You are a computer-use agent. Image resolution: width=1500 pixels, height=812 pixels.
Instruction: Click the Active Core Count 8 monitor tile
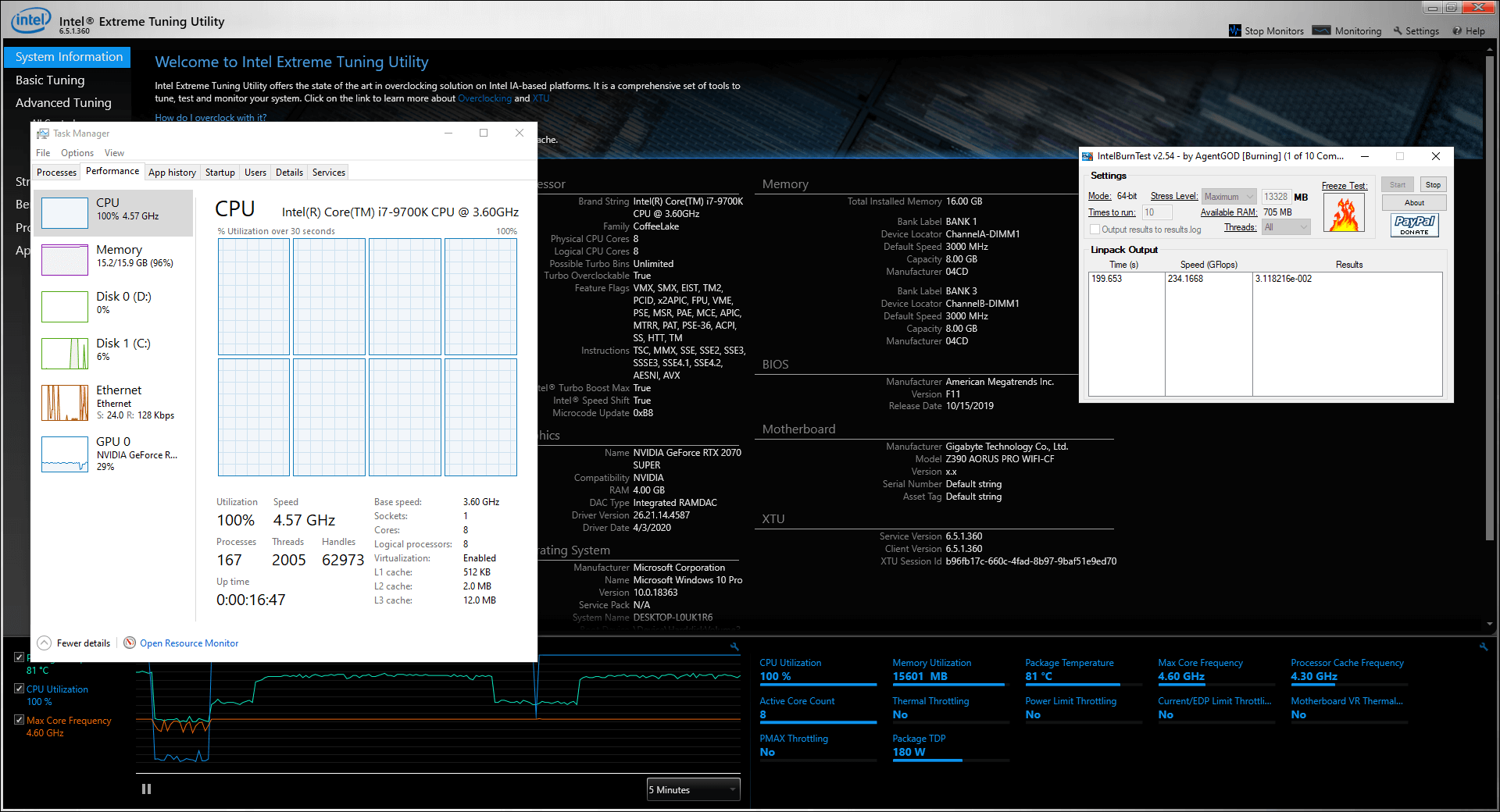click(x=818, y=709)
